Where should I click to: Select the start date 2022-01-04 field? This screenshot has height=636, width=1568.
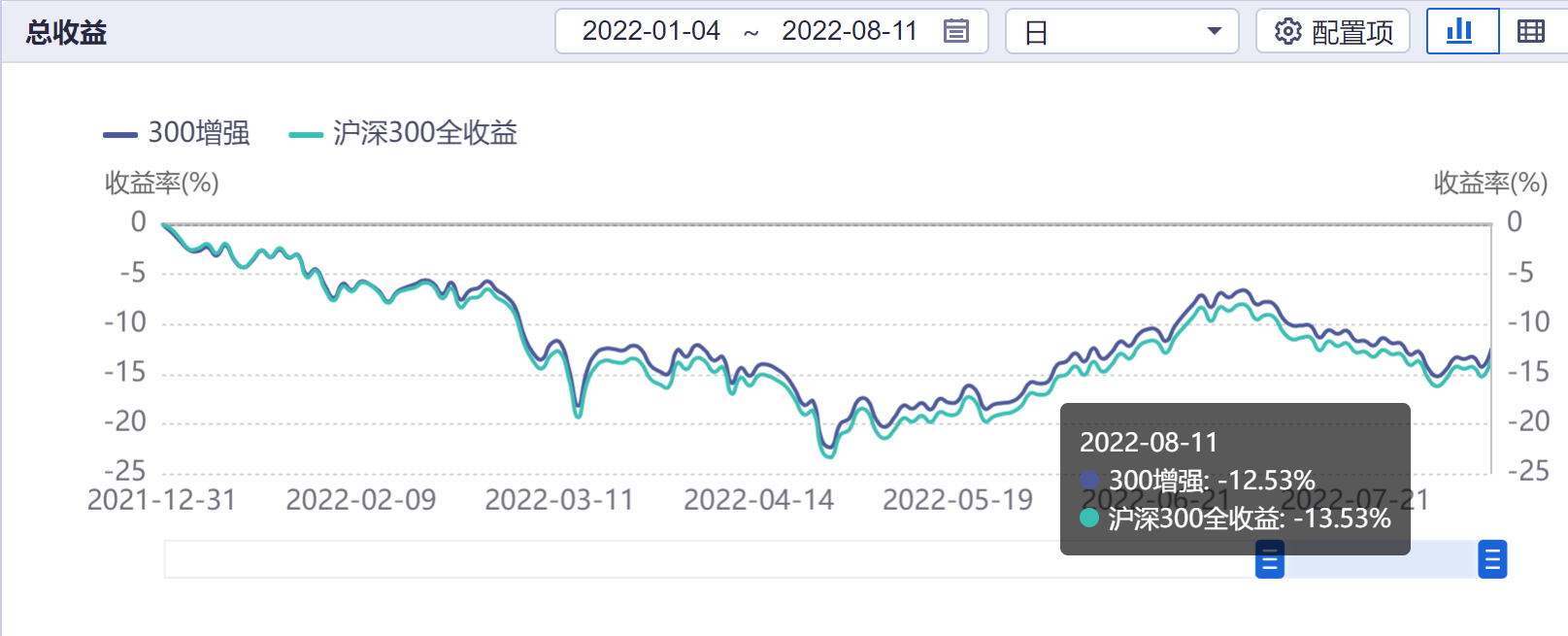tap(651, 31)
